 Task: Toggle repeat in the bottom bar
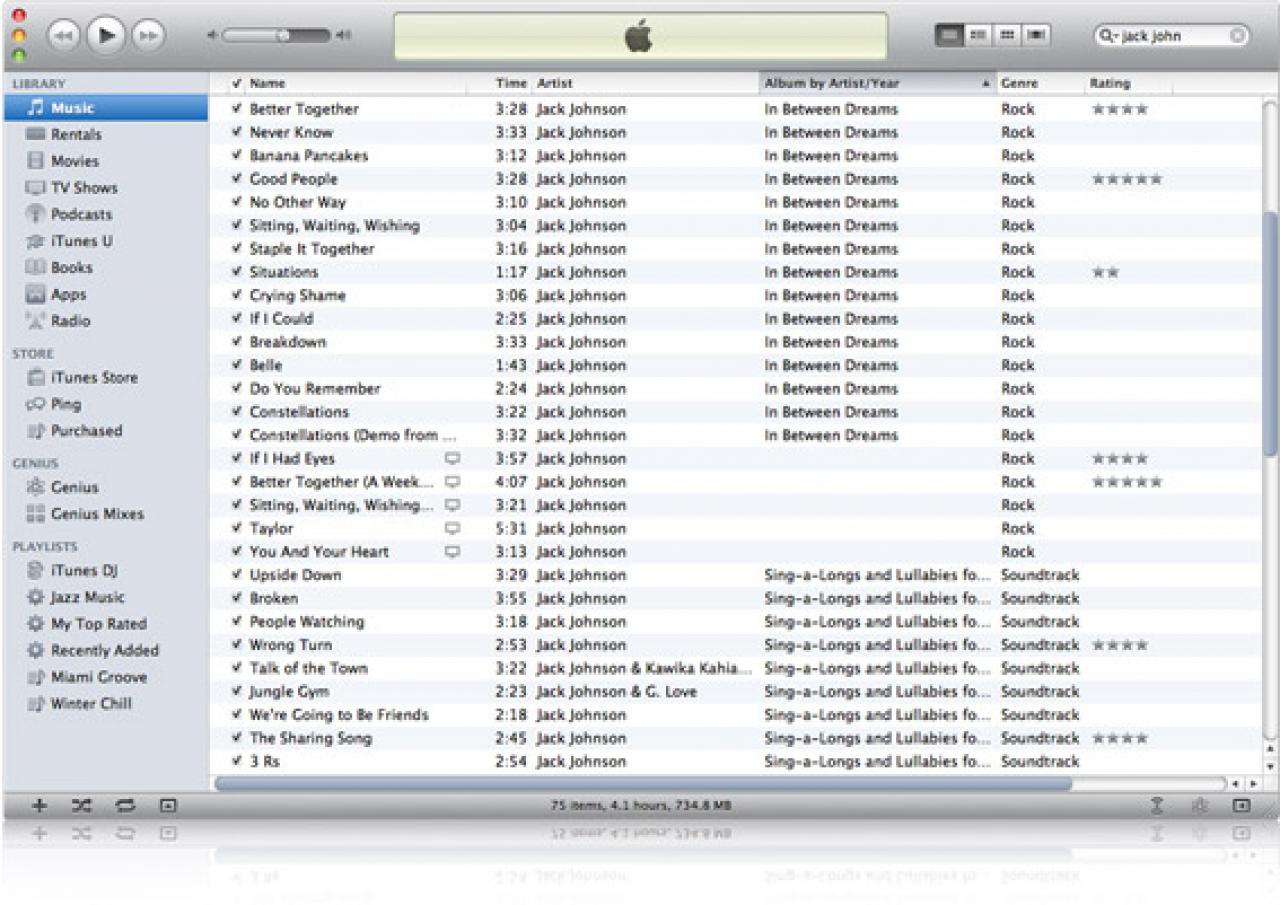(x=125, y=805)
